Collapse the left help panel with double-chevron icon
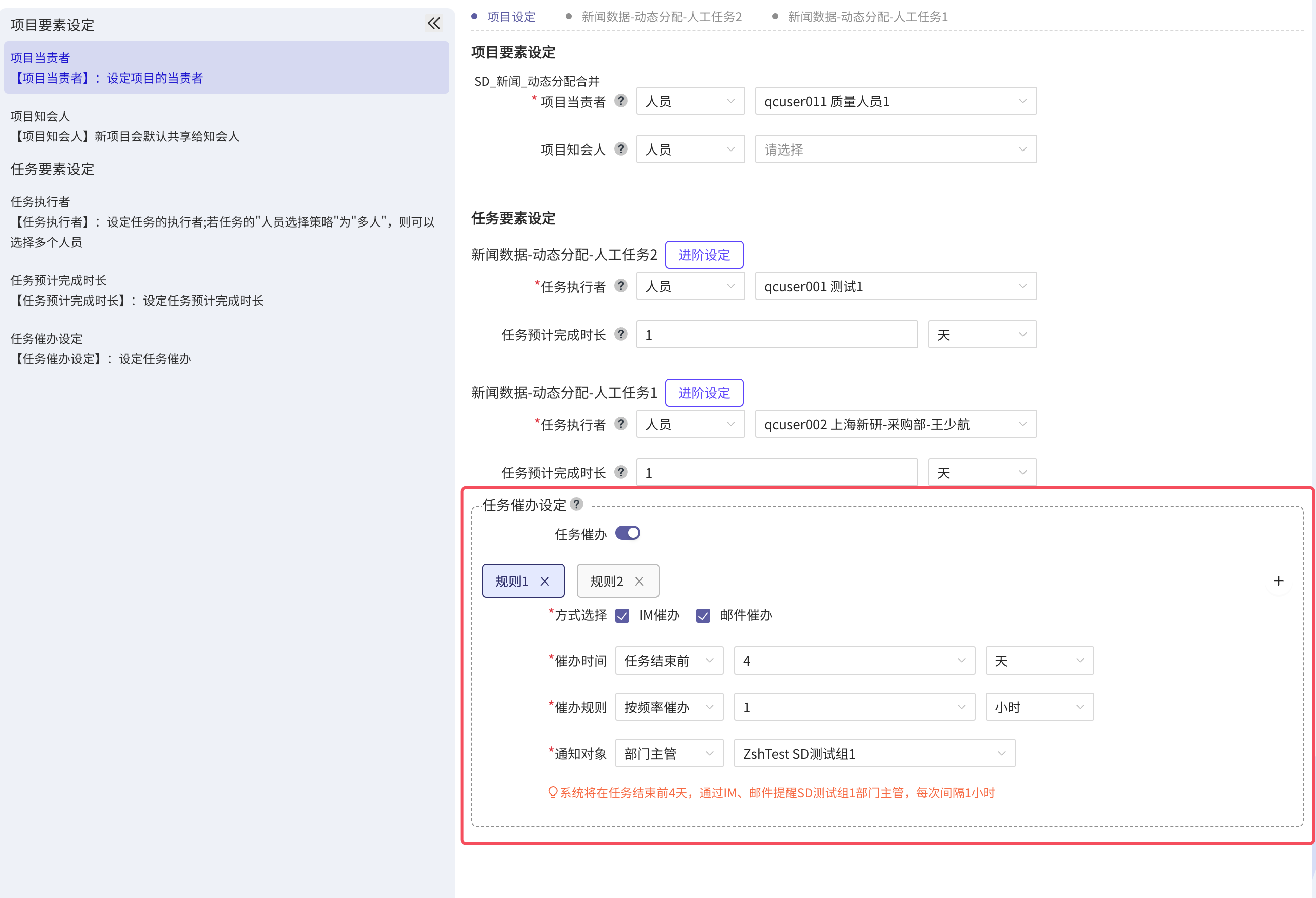This screenshot has width=1316, height=898. click(x=434, y=23)
